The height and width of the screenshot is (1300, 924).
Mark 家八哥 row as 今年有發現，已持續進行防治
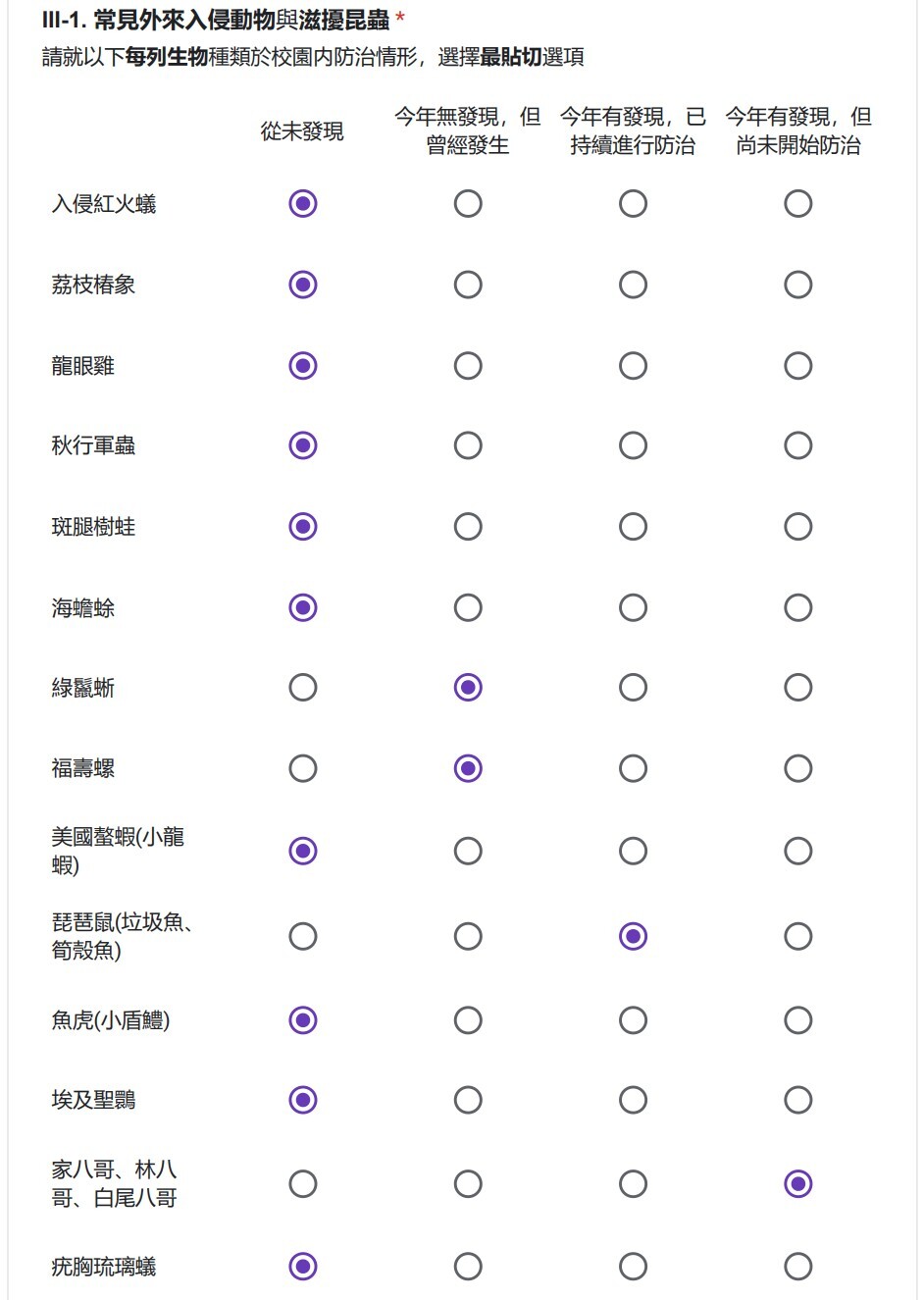coord(633,1184)
